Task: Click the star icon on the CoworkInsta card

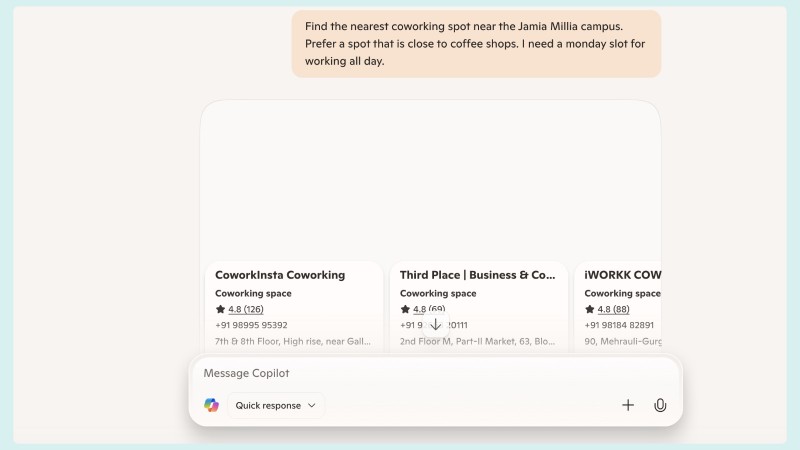Action: [220, 309]
